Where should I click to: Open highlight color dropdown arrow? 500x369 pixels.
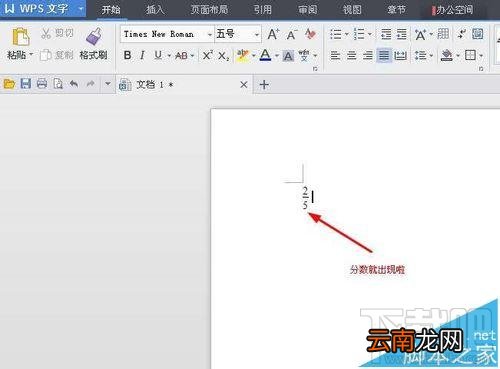tap(254, 55)
